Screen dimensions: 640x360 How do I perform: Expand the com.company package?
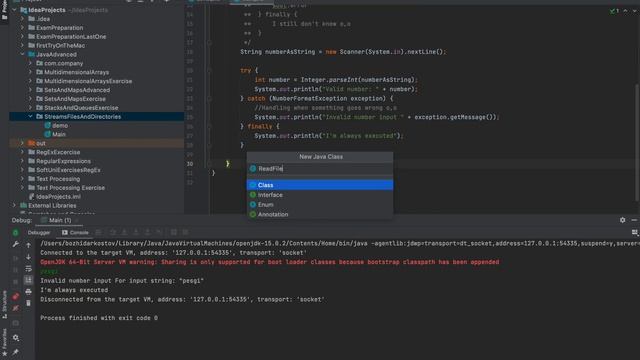pos(30,63)
